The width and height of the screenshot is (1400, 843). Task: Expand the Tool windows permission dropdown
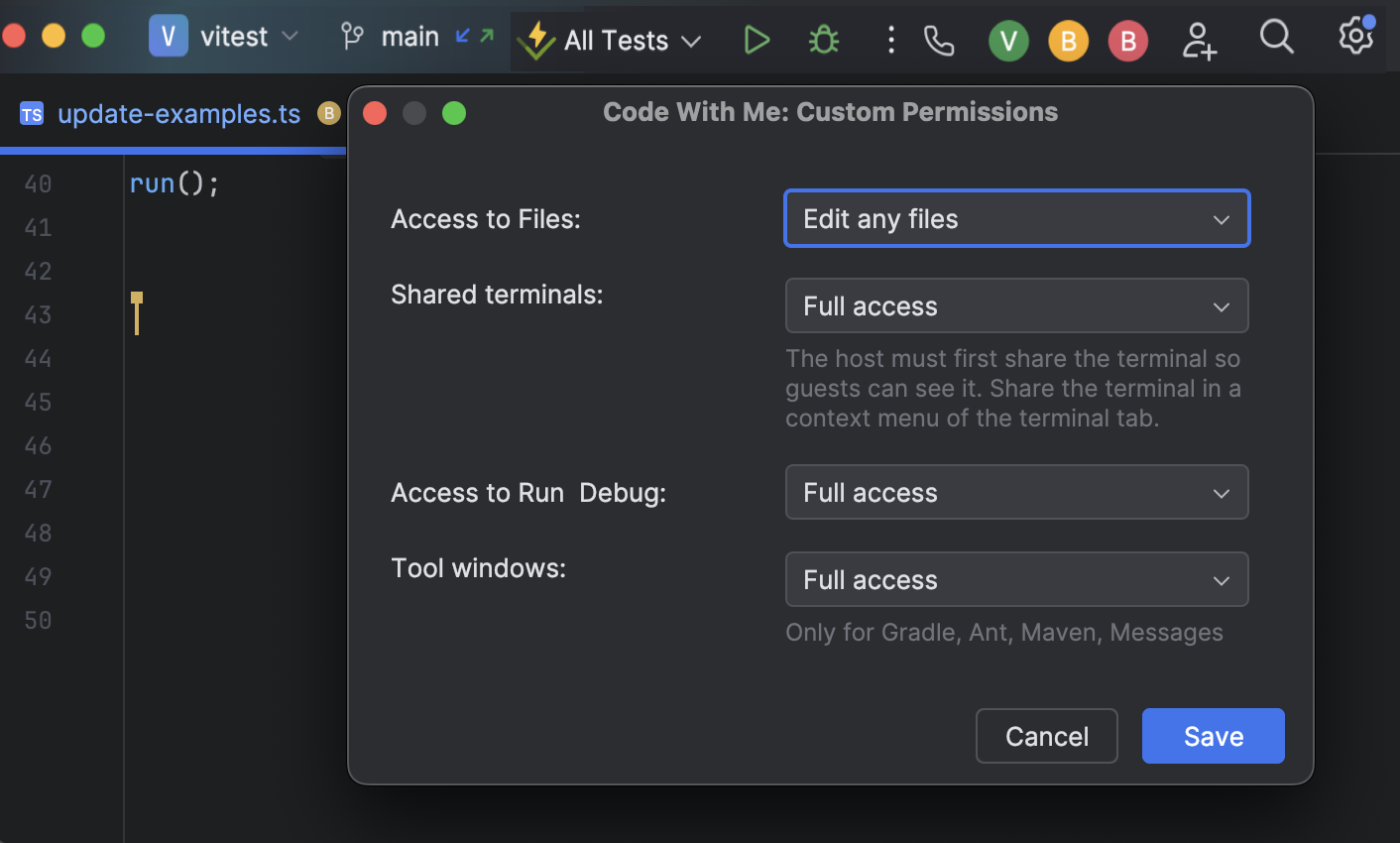pos(1016,579)
